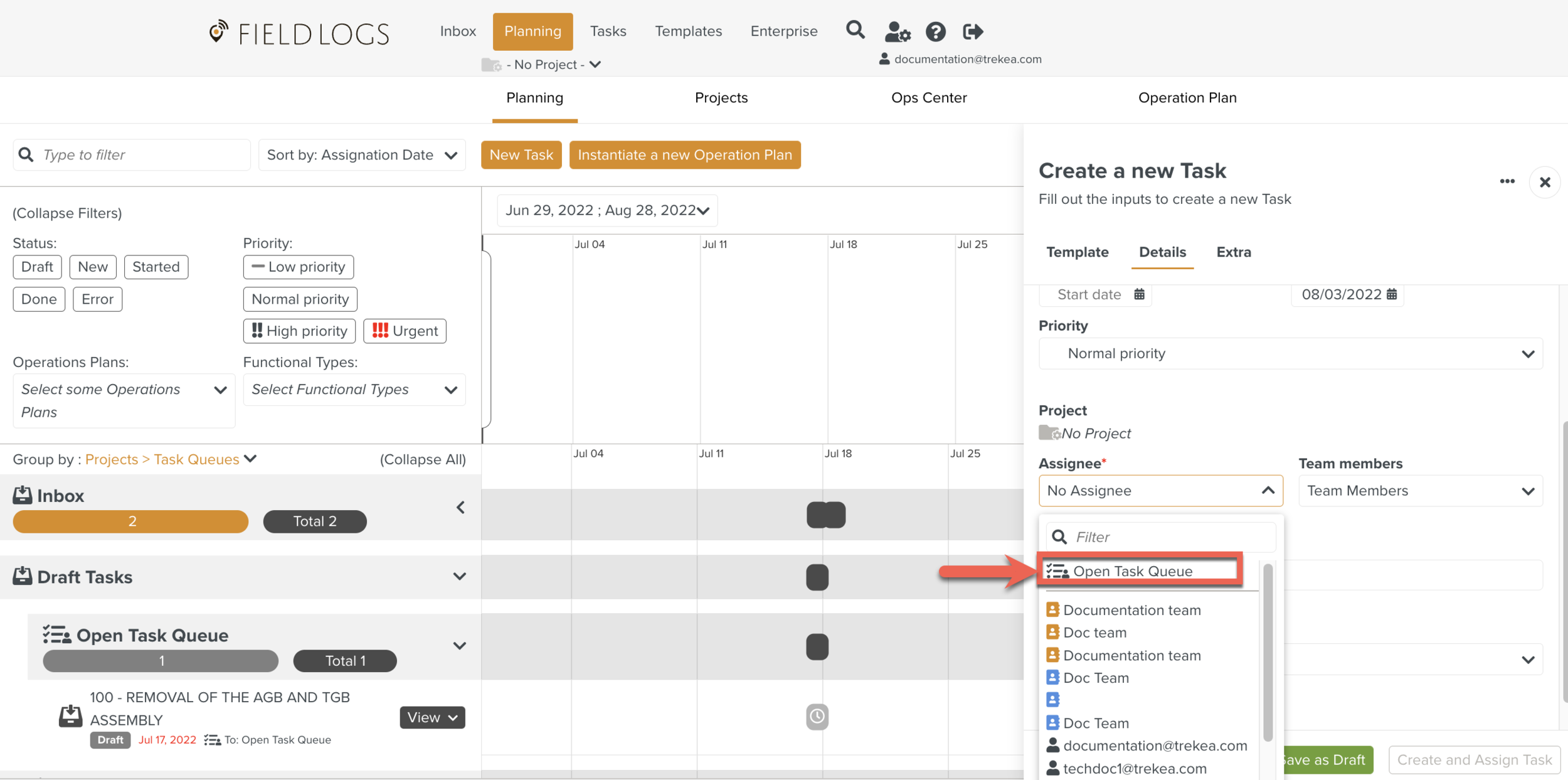Open the search magnifier in top navigation
This screenshot has width=1568, height=780.
[855, 29]
